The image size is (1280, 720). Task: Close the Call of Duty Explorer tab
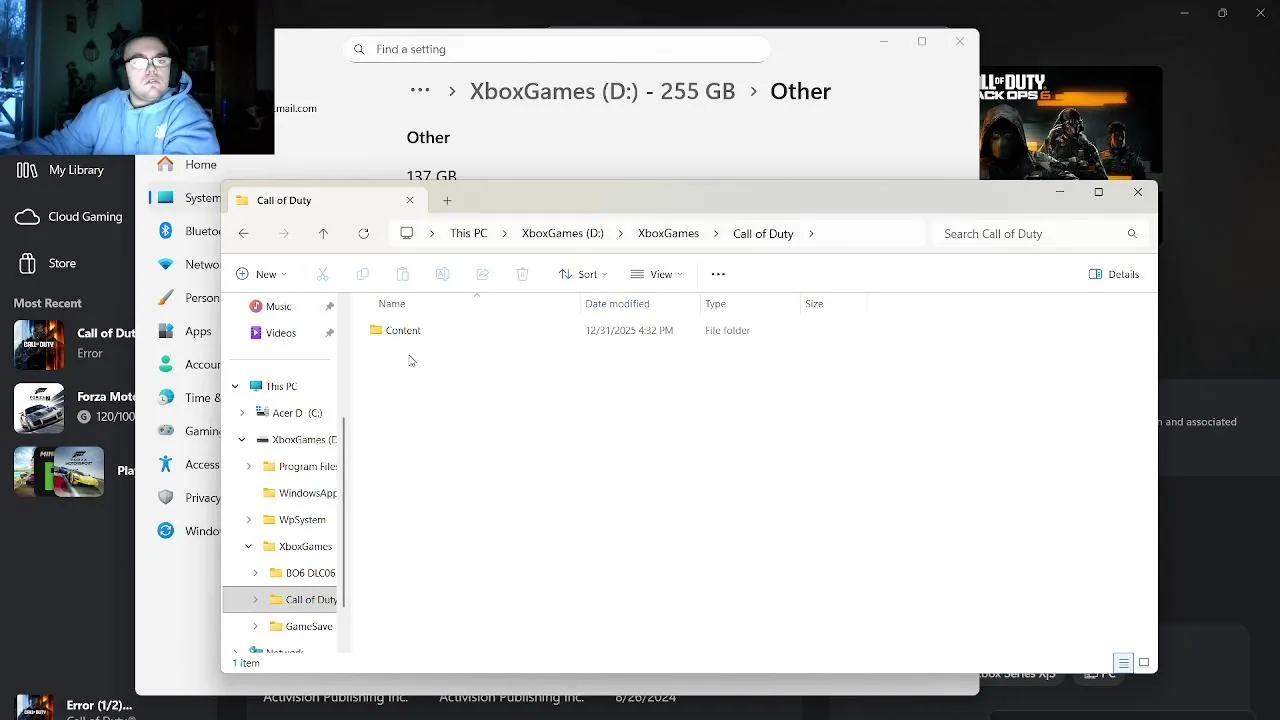410,201
